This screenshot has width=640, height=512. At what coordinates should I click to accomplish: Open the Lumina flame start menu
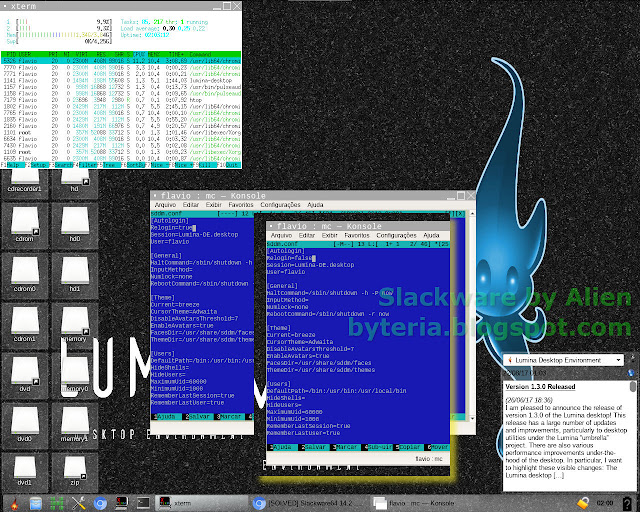tap(13, 503)
